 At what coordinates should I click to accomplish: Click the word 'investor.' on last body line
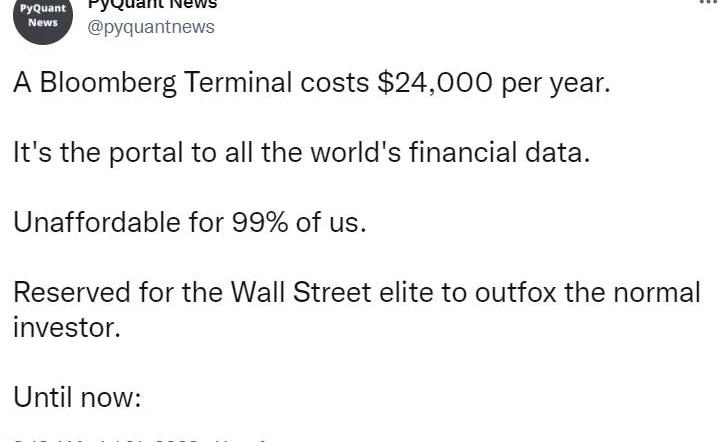point(67,328)
